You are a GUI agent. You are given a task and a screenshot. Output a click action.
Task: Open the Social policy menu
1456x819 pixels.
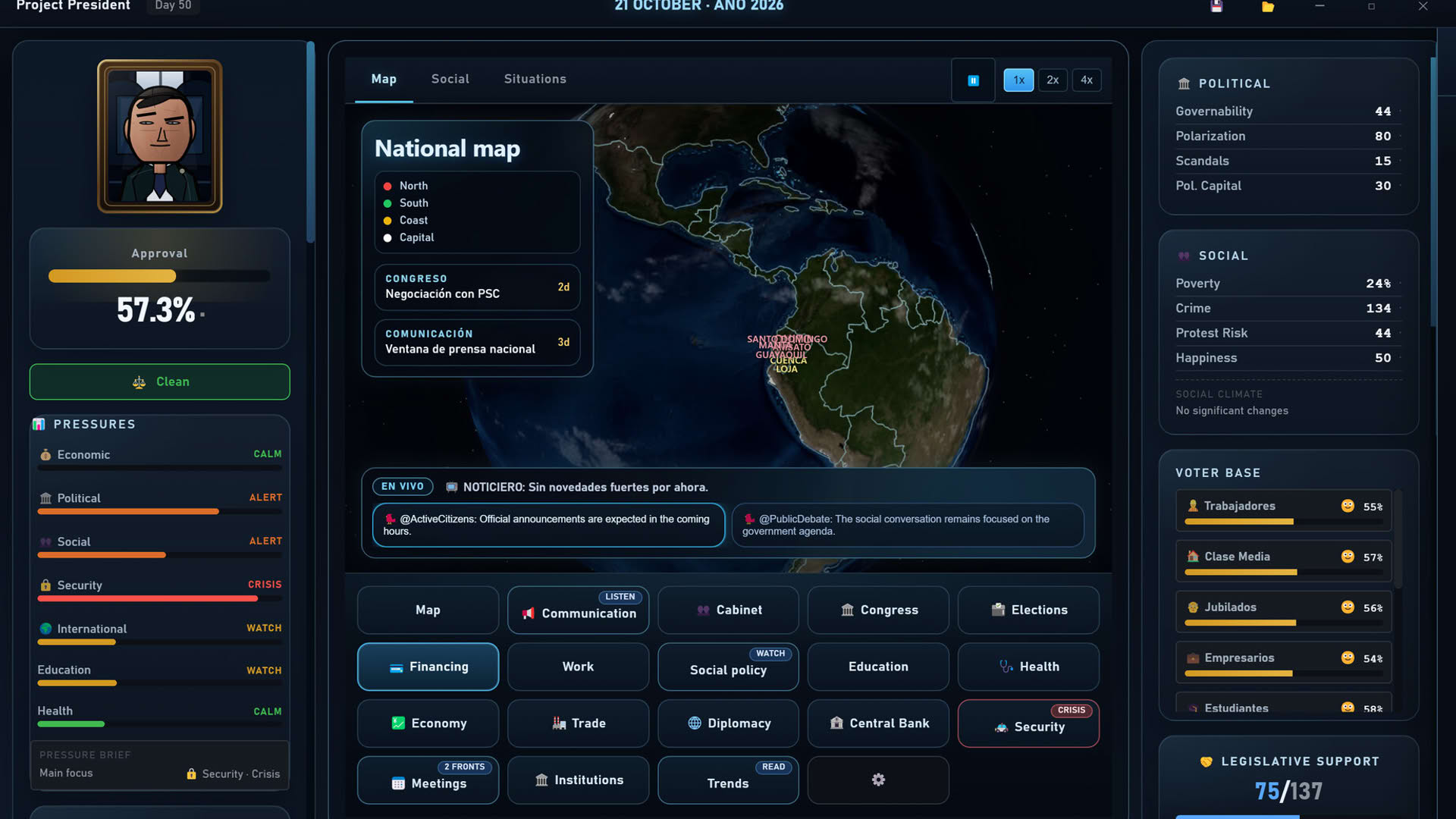(x=728, y=667)
